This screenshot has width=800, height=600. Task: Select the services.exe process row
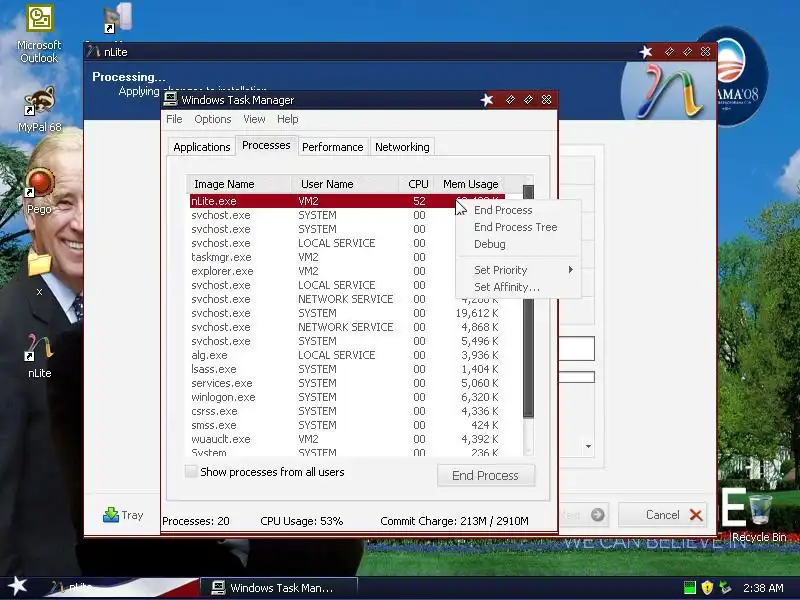coord(347,383)
